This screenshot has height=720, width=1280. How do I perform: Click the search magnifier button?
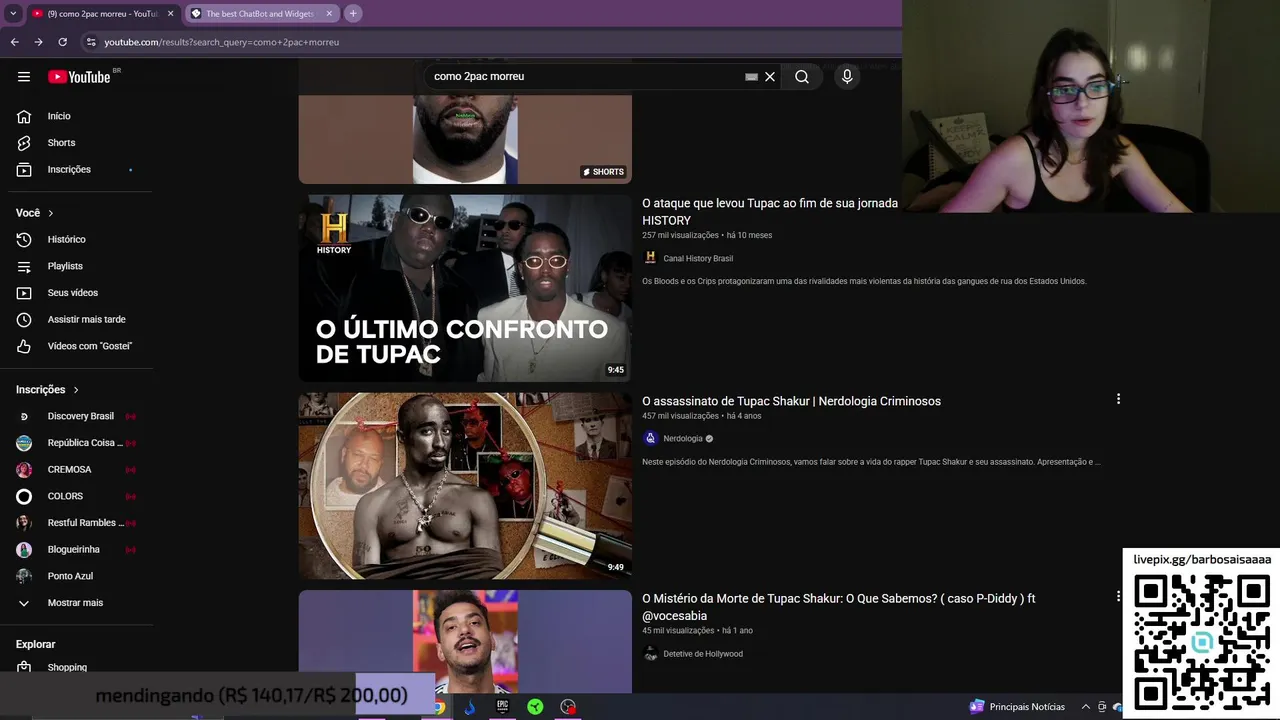click(802, 77)
